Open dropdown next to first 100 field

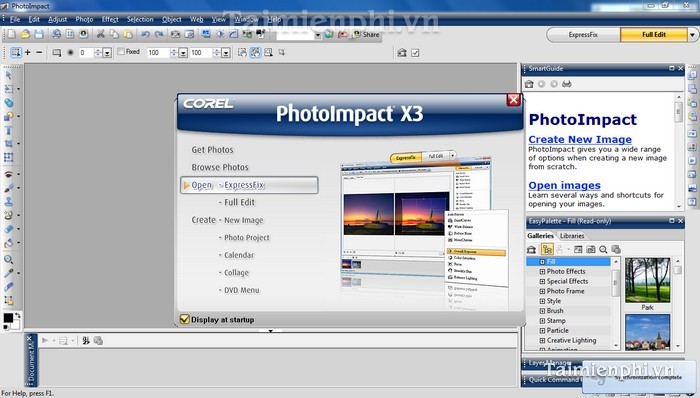(x=183, y=53)
